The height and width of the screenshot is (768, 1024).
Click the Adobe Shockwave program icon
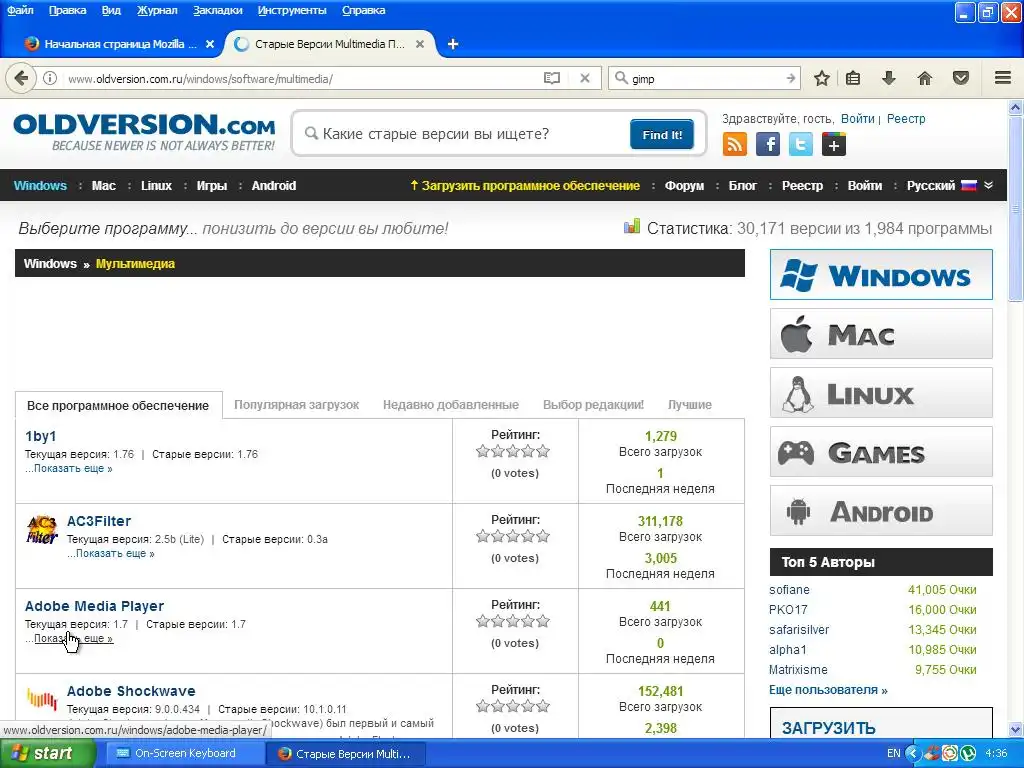pyautogui.click(x=42, y=699)
